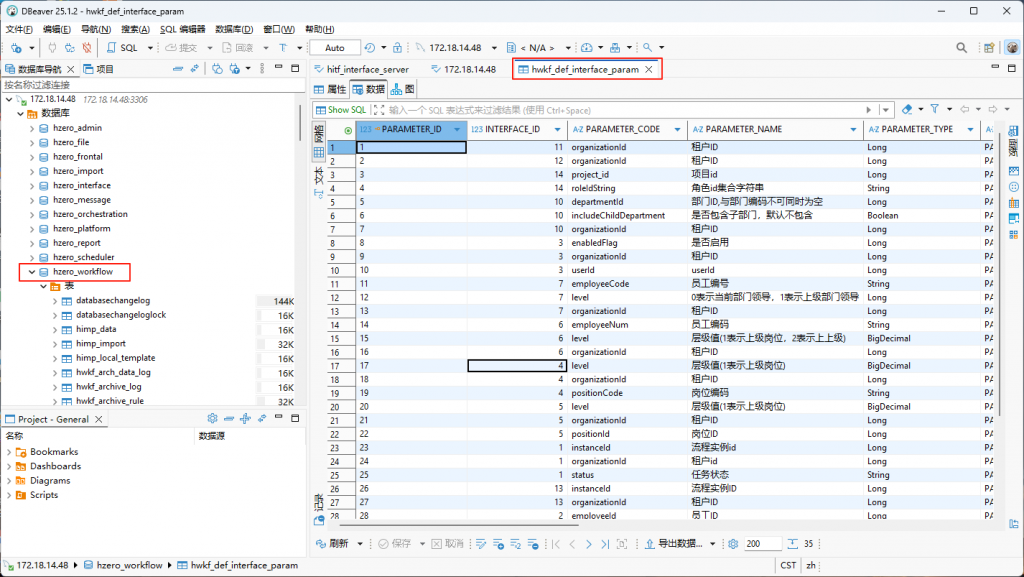
Task: Select the hwkf_archive_log table in the tree
Action: (x=108, y=387)
